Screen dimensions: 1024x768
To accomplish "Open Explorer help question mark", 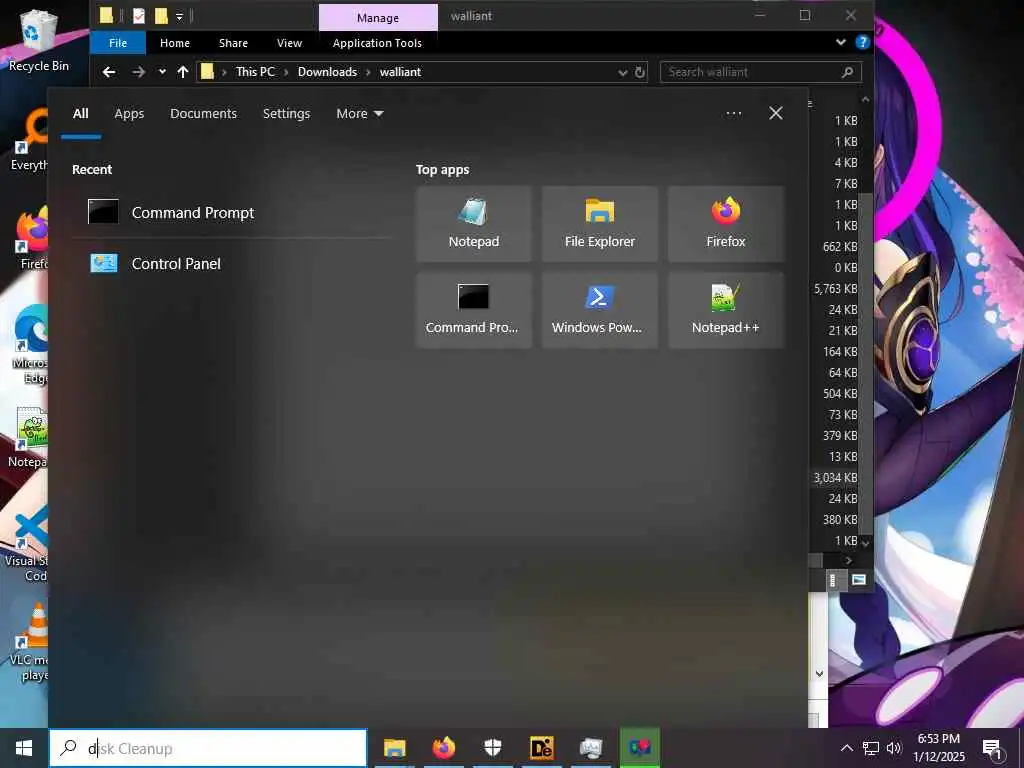I will coord(862,42).
